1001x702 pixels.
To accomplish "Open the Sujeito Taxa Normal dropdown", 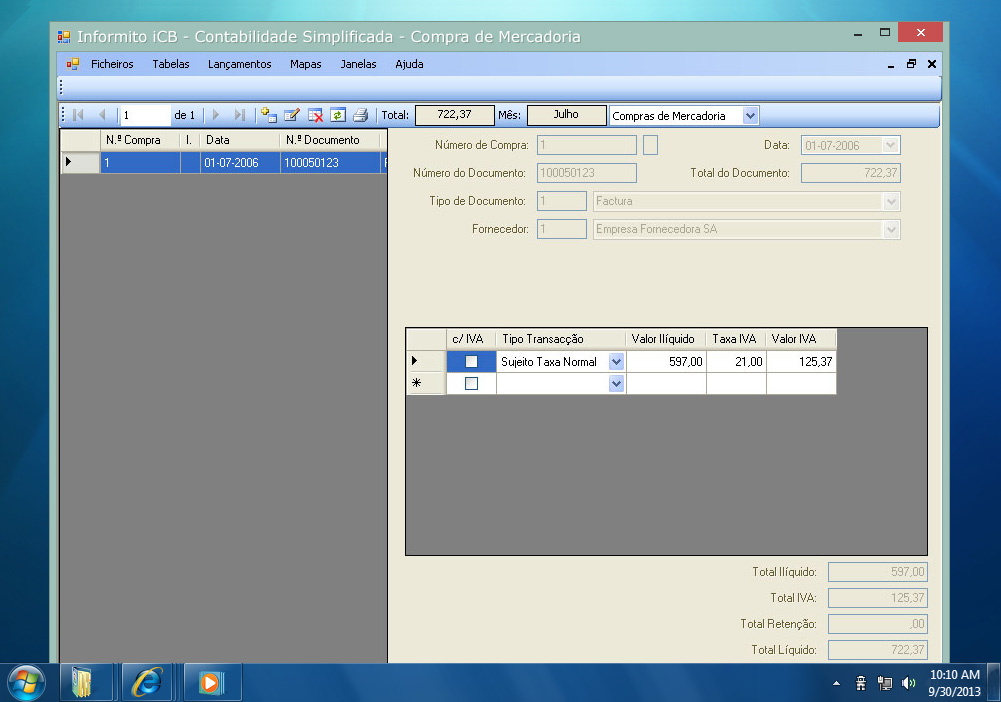I will coord(616,362).
